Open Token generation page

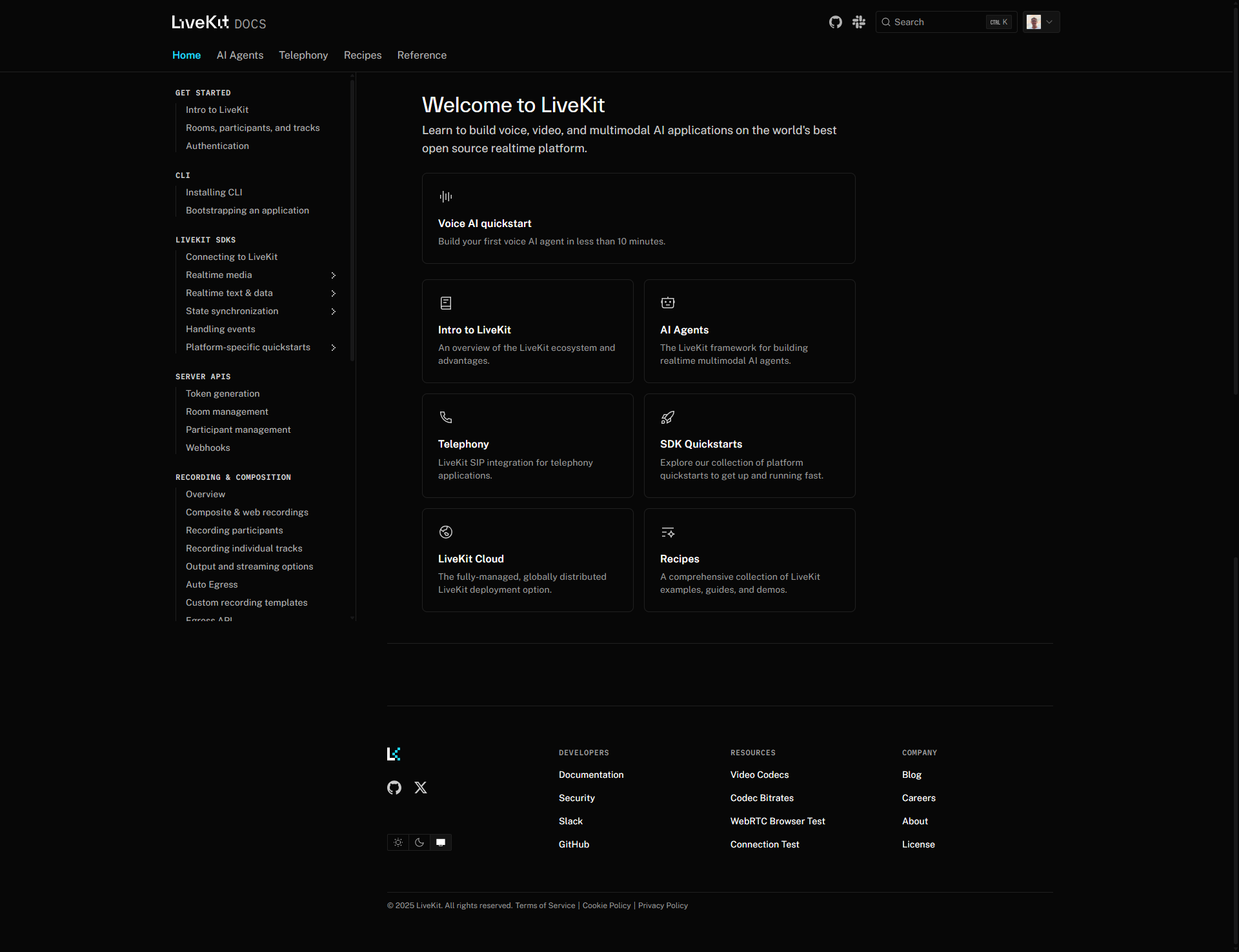pos(223,394)
